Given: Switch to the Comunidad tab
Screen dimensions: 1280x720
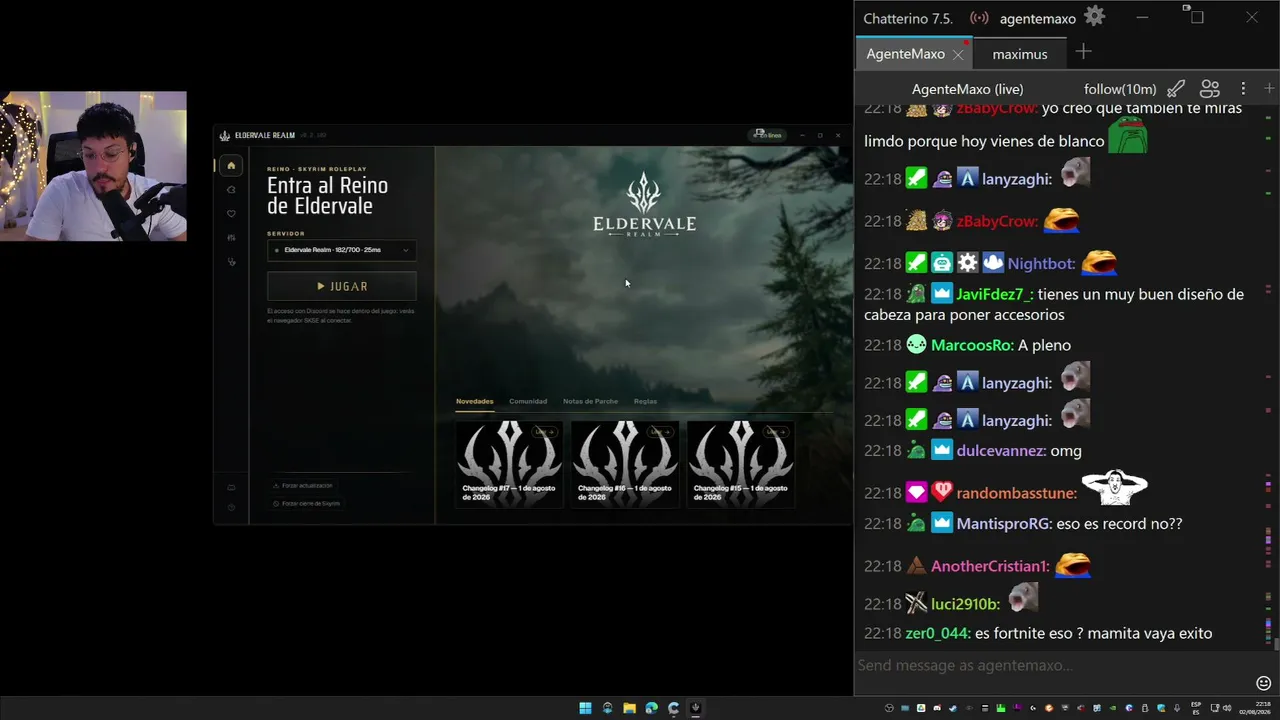Looking at the screenshot, I should click(x=528, y=401).
